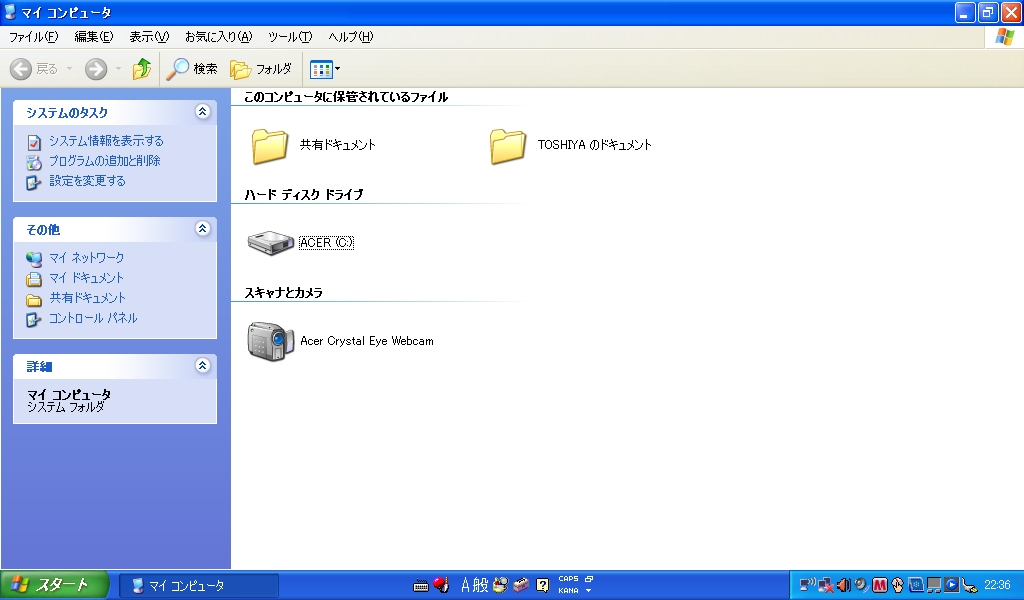Screen dimensions: 1024x600
Task: Open IME tools toolbox icon
Action: coord(521,585)
